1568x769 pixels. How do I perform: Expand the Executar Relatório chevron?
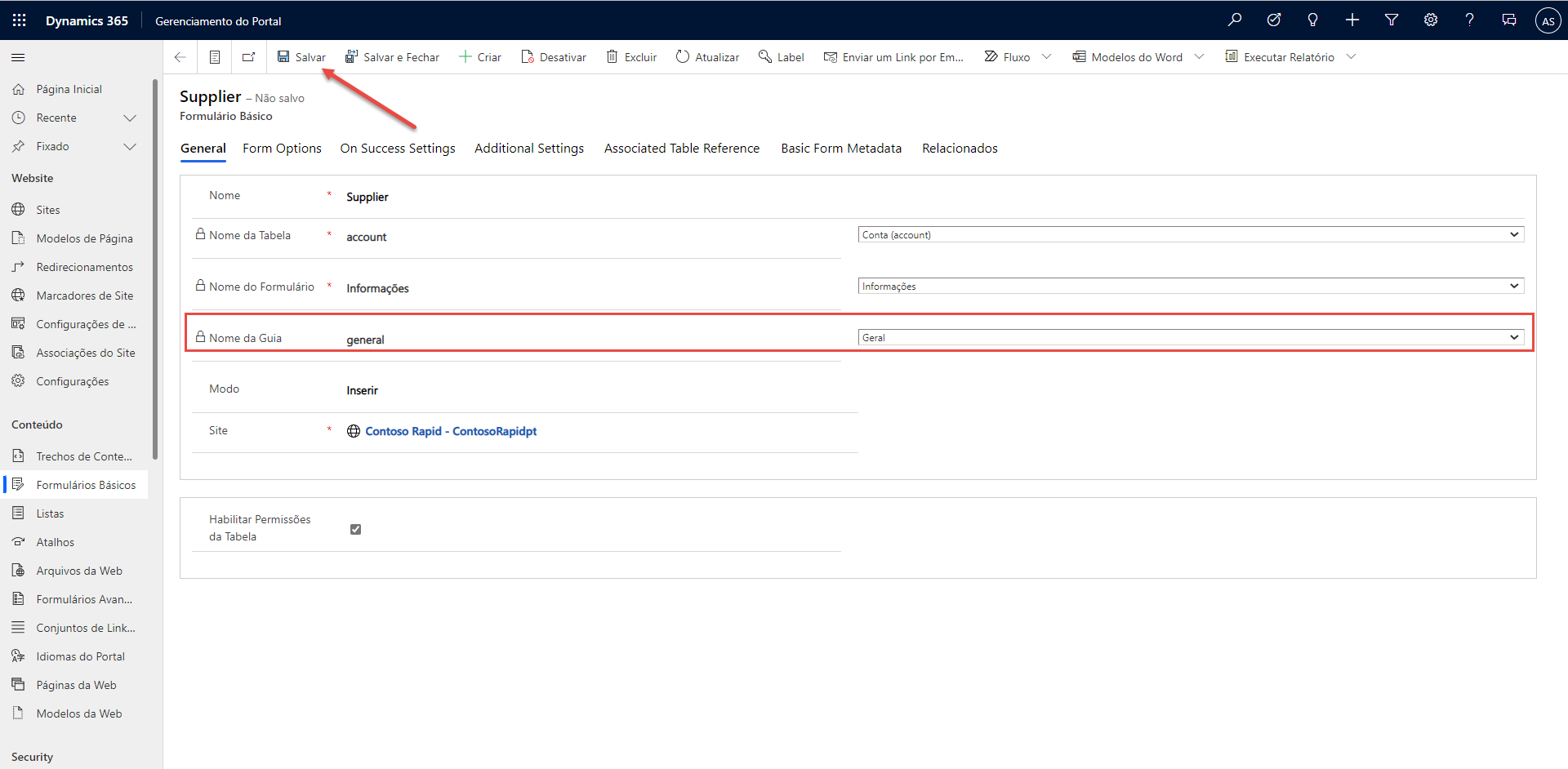click(1351, 57)
